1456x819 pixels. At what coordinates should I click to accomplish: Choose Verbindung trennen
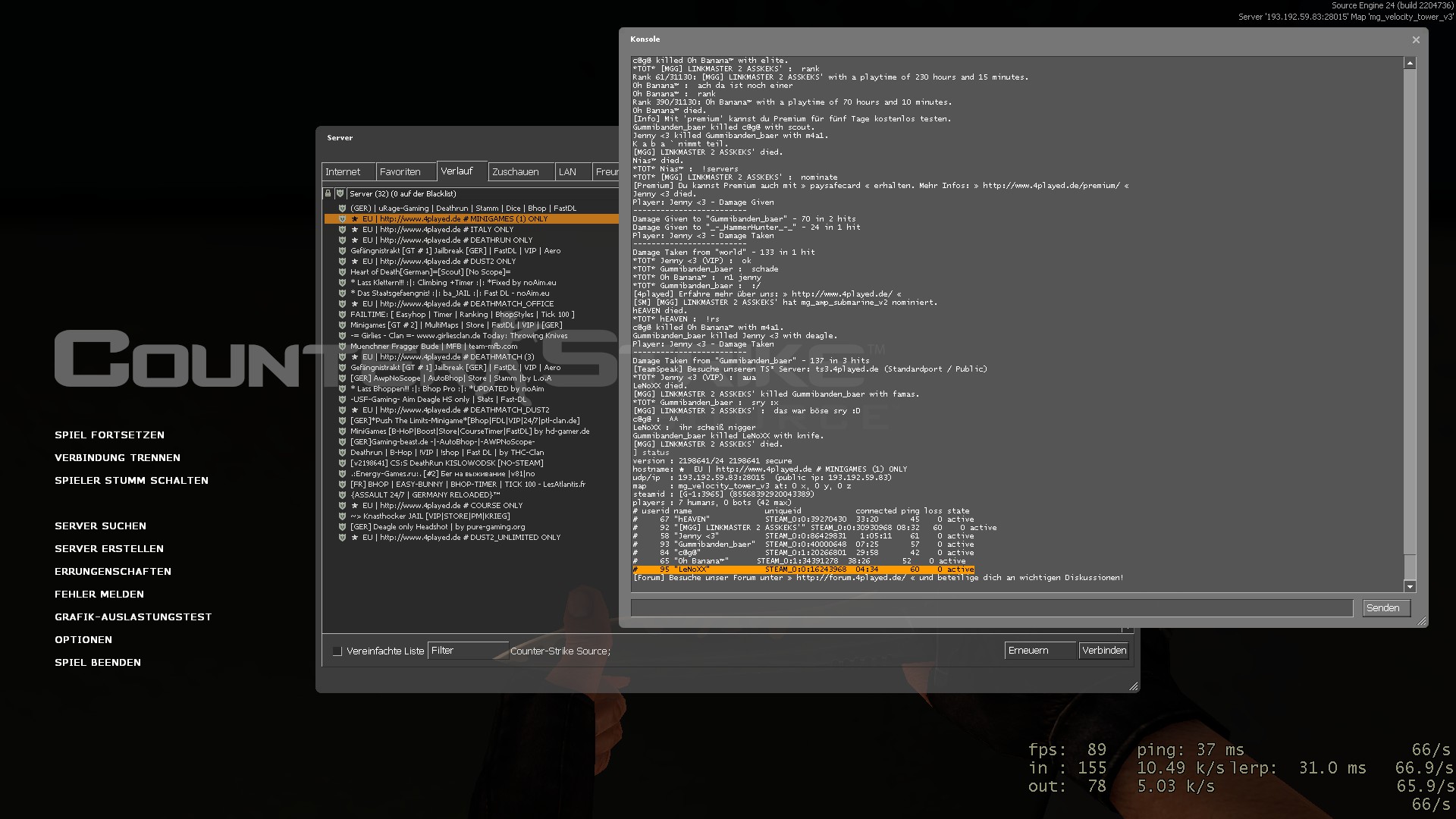pos(118,458)
